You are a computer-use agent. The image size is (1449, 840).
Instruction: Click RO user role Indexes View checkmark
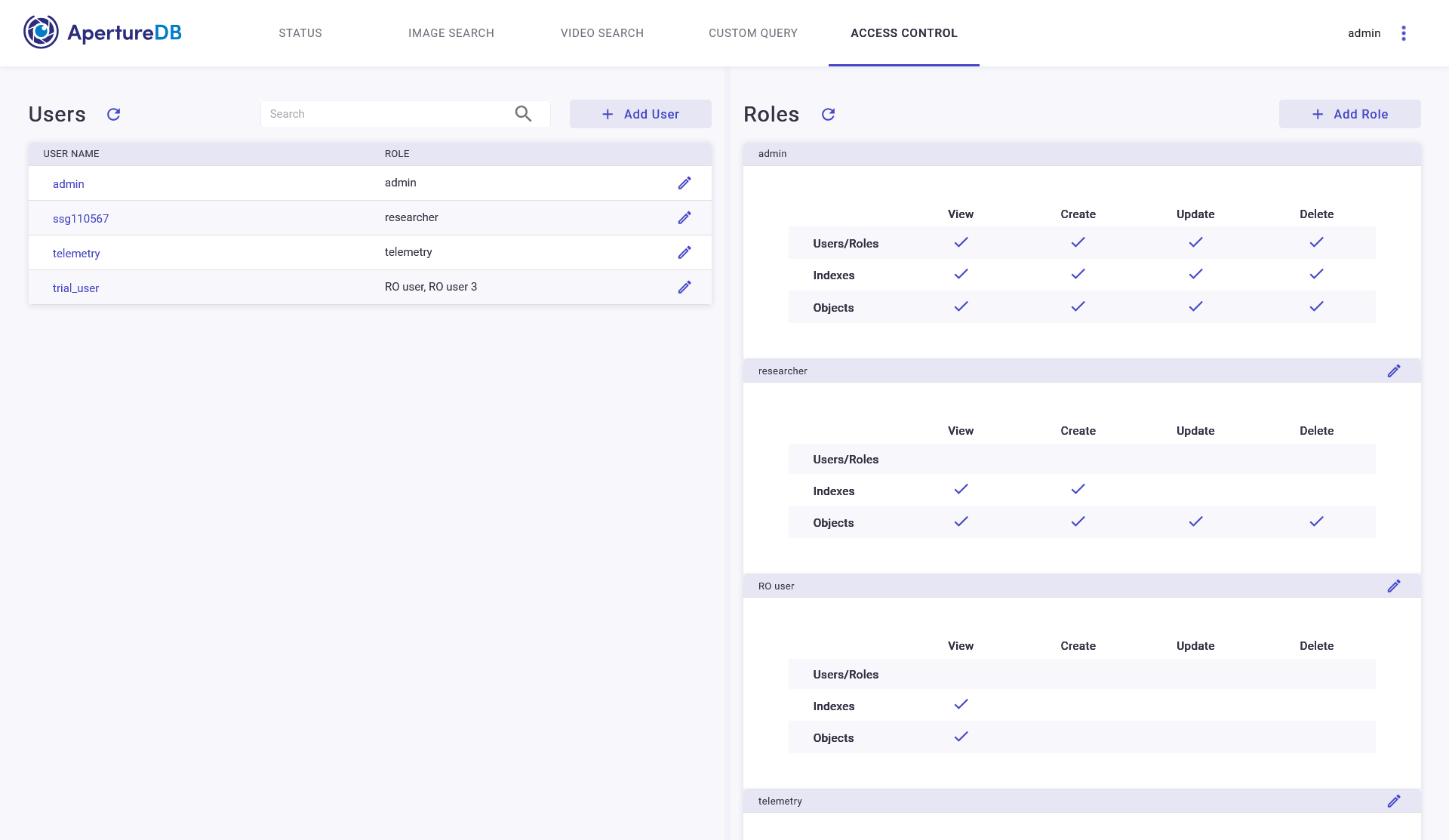tap(961, 704)
